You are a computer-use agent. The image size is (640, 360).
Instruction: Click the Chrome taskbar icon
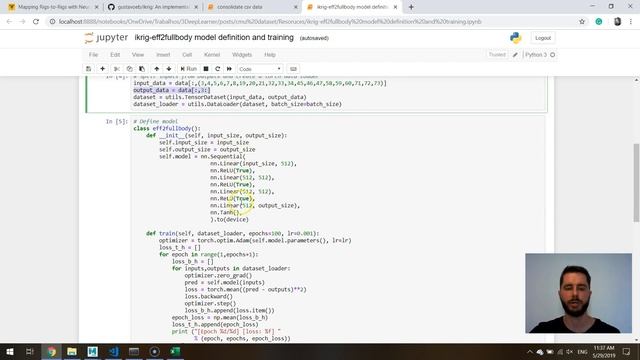(x=51, y=351)
